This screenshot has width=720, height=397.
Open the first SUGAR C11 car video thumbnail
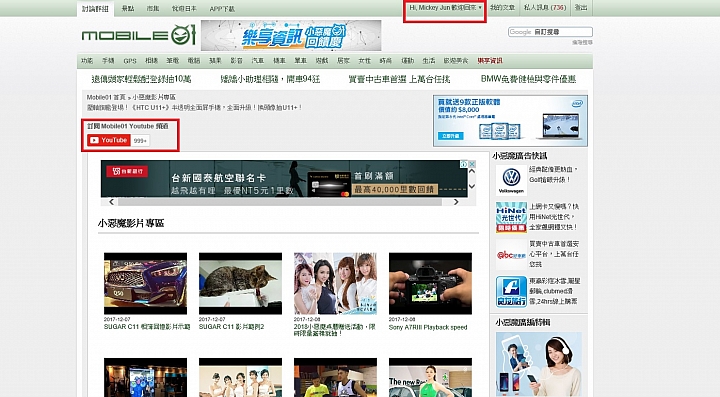point(146,284)
